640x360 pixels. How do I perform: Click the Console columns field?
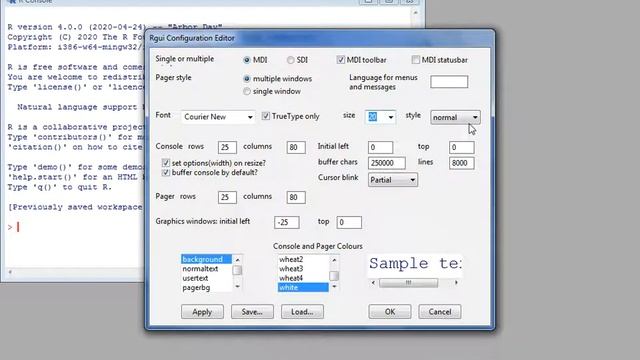tap(296, 147)
